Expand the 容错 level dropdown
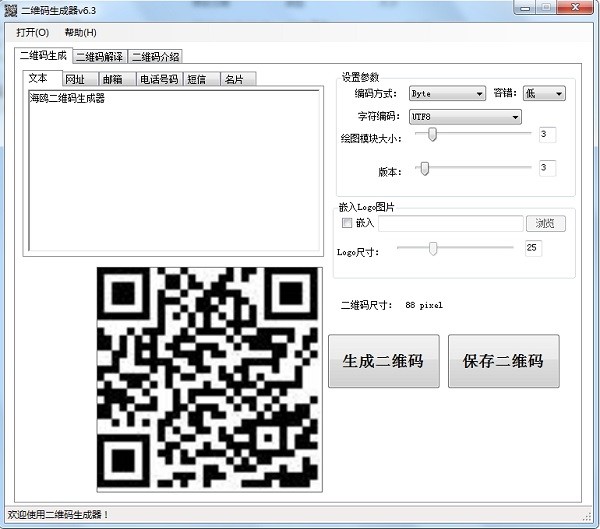 pyautogui.click(x=544, y=94)
